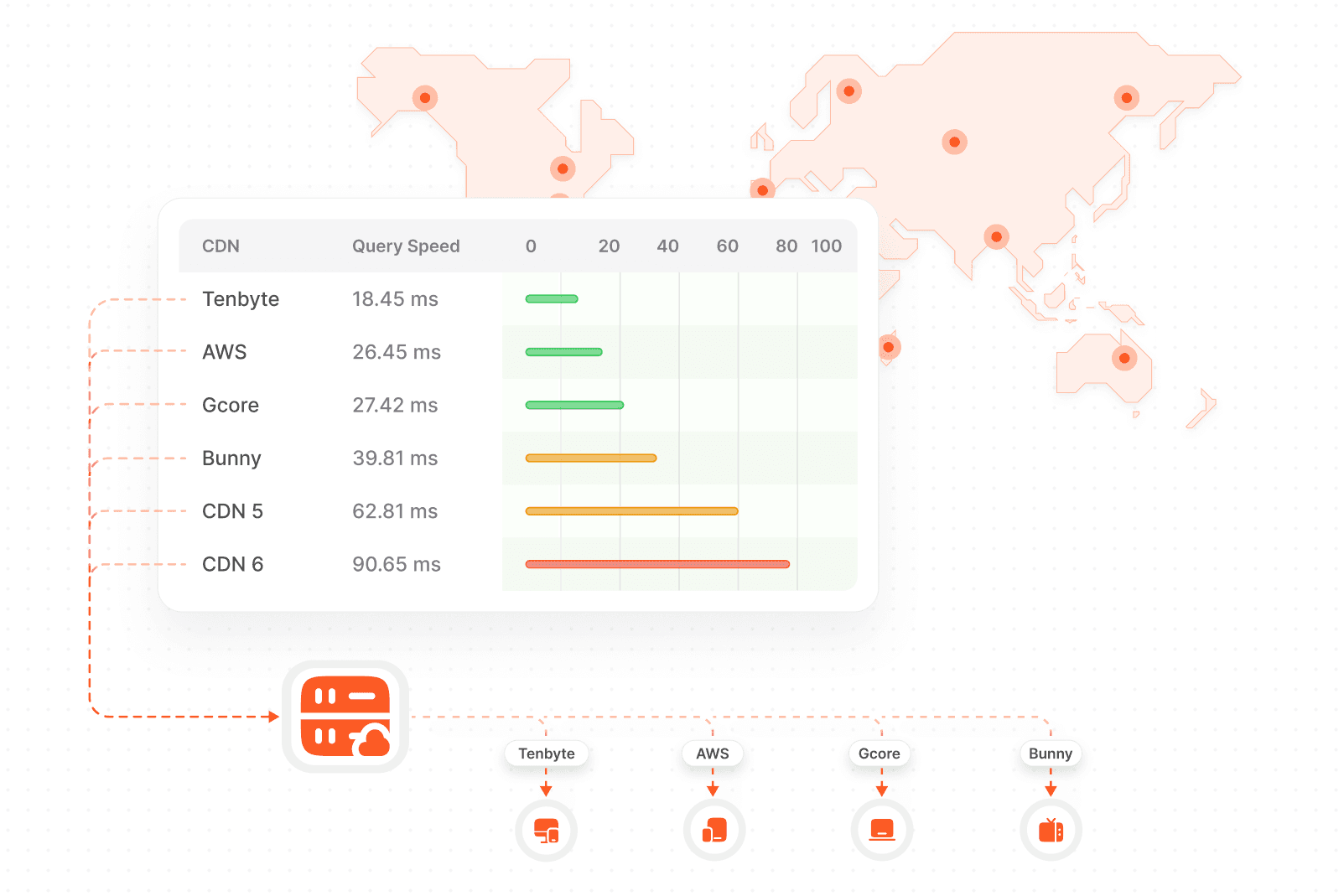The width and height of the screenshot is (1344, 896).
Task: Click the Scandinavia map location dot
Action: tap(849, 91)
